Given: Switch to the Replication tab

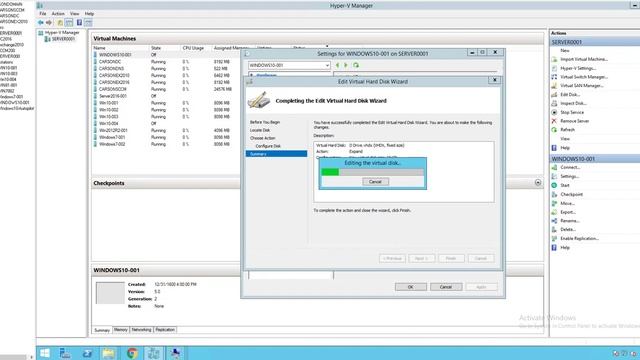Looking at the screenshot, I should (x=165, y=329).
